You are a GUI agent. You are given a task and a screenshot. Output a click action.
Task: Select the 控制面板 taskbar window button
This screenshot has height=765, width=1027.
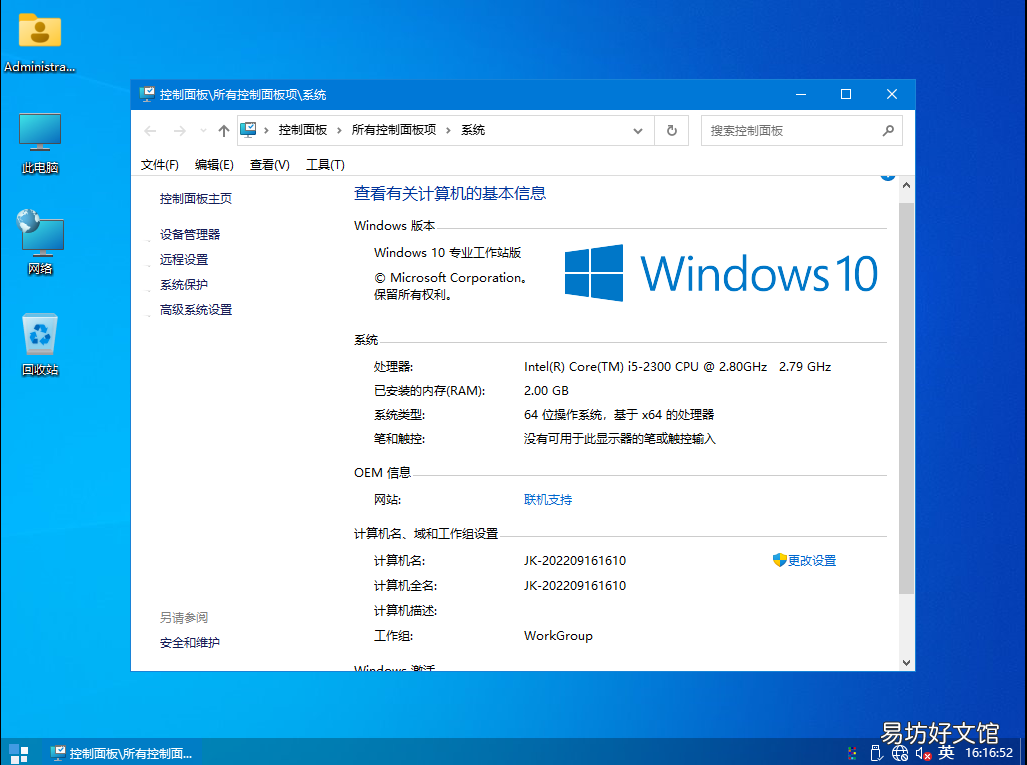122,753
